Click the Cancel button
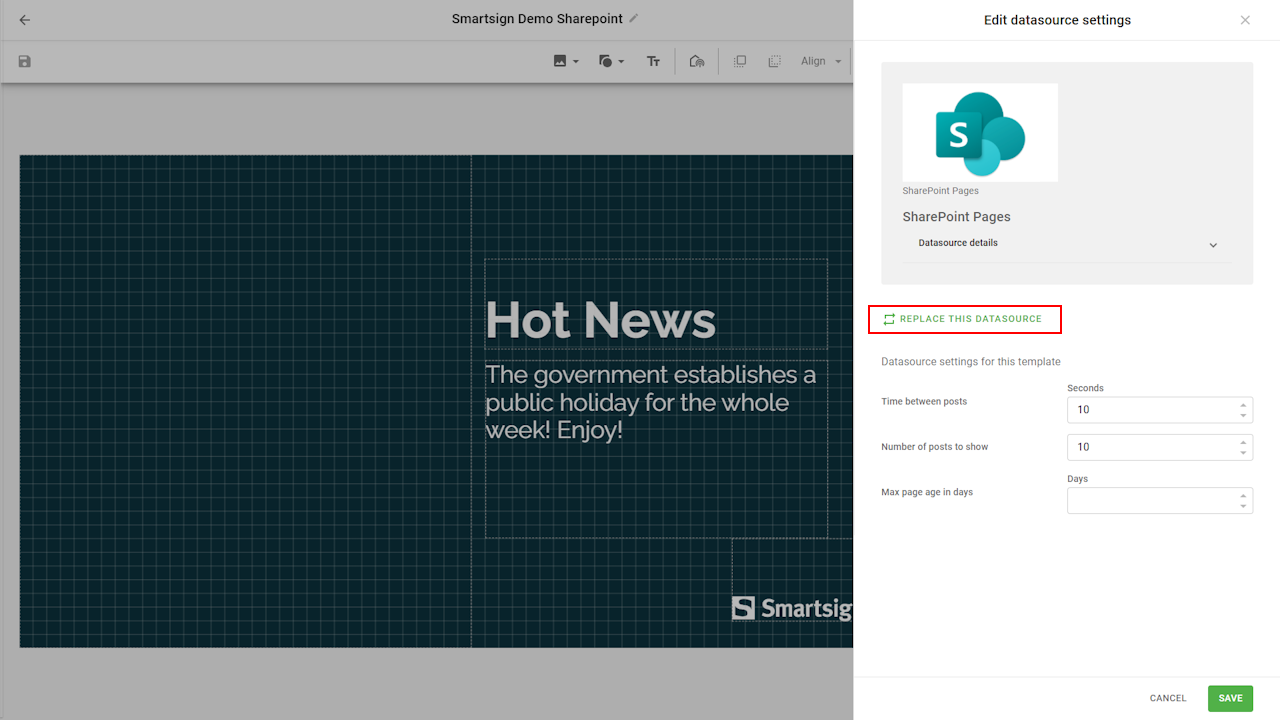The height and width of the screenshot is (720, 1280). pos(1167,698)
